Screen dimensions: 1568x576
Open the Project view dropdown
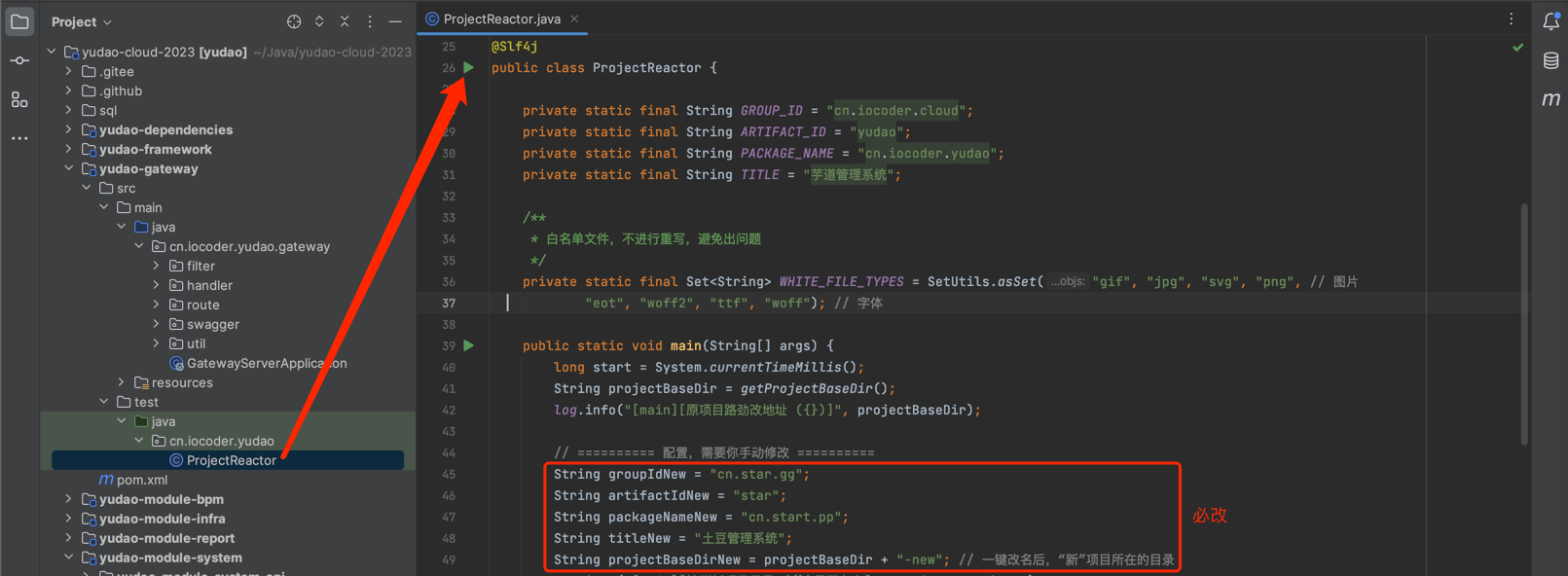[x=82, y=21]
